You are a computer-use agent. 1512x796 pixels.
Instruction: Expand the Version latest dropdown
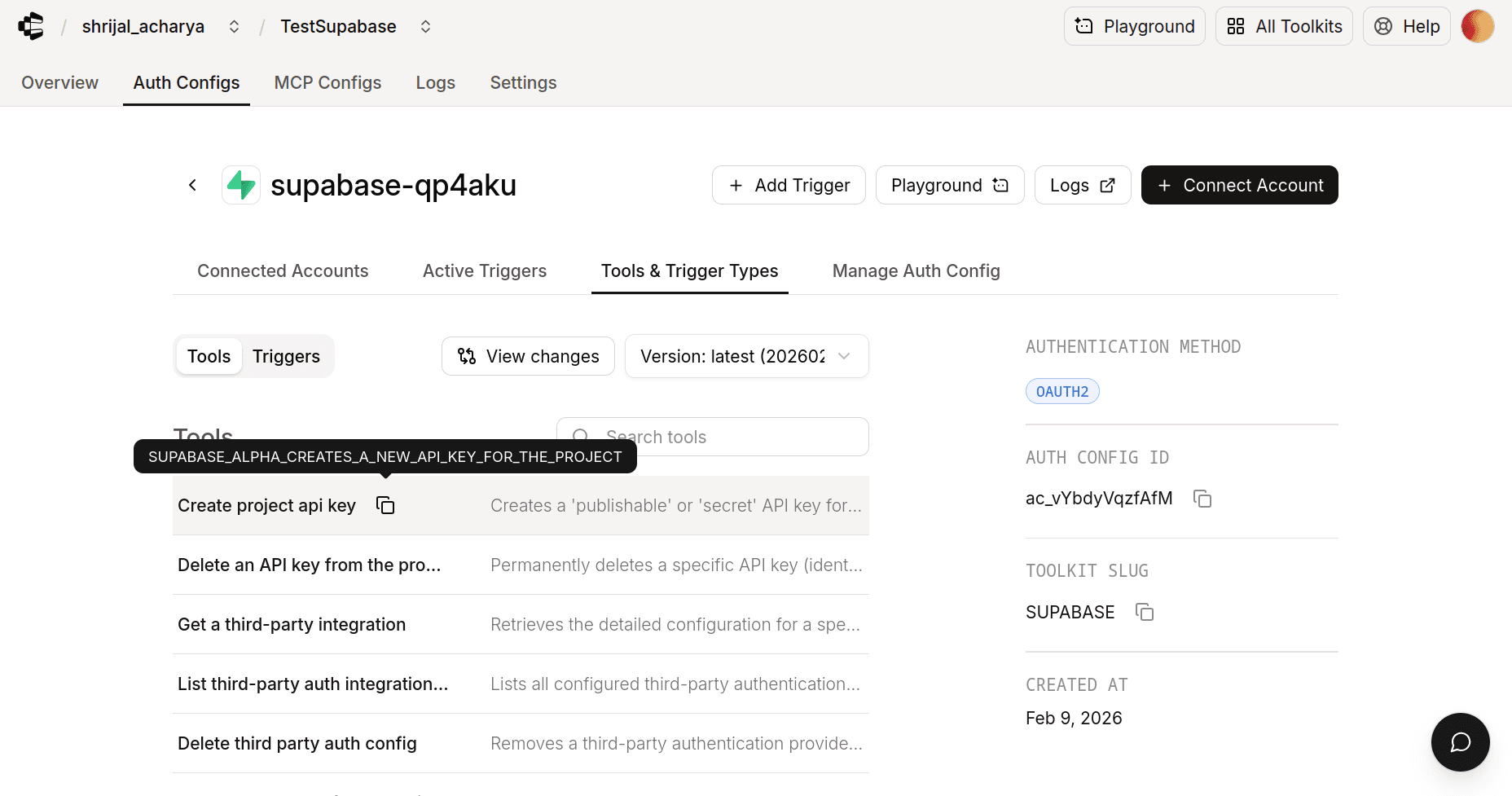pyautogui.click(x=746, y=356)
